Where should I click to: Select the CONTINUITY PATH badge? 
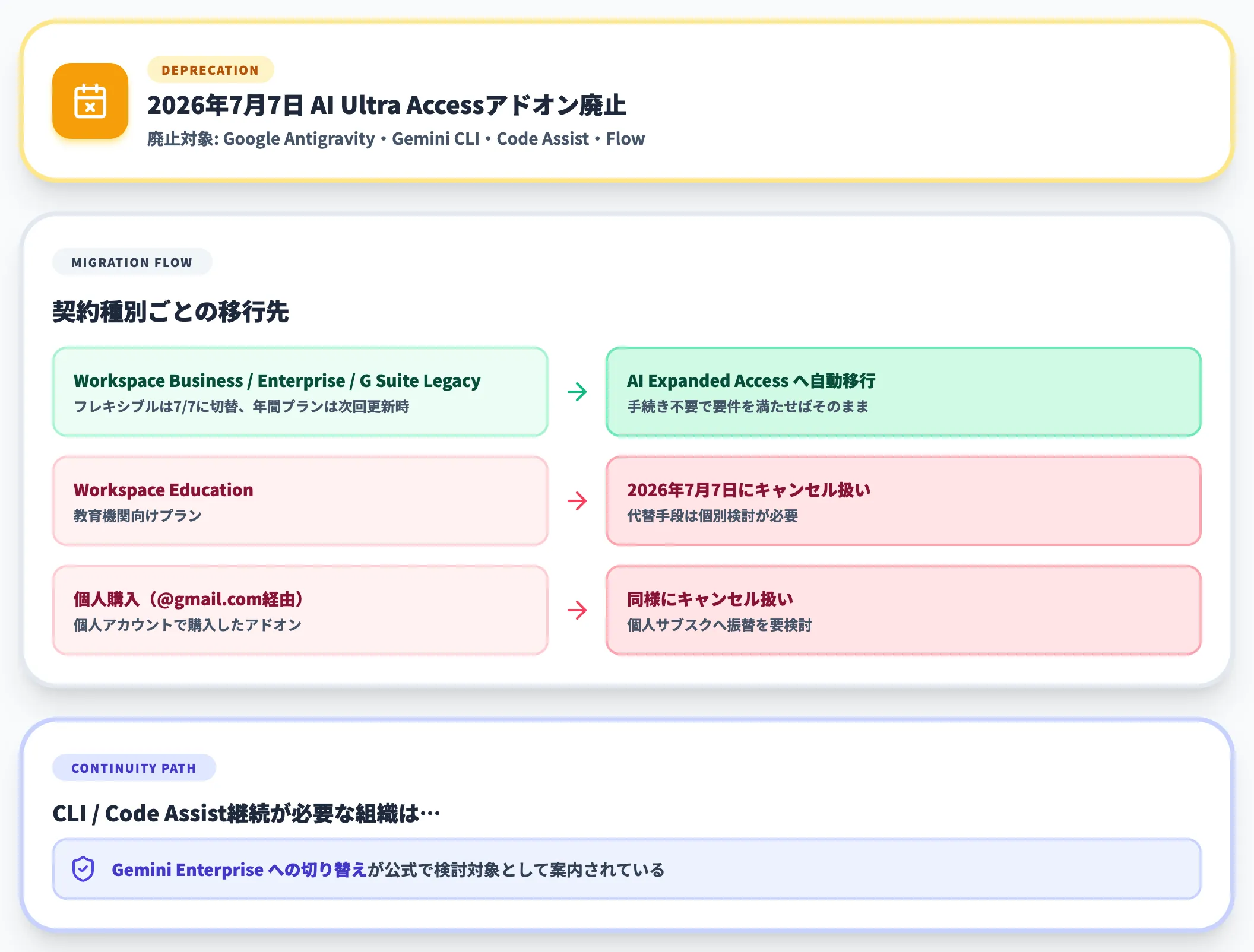[x=134, y=768]
